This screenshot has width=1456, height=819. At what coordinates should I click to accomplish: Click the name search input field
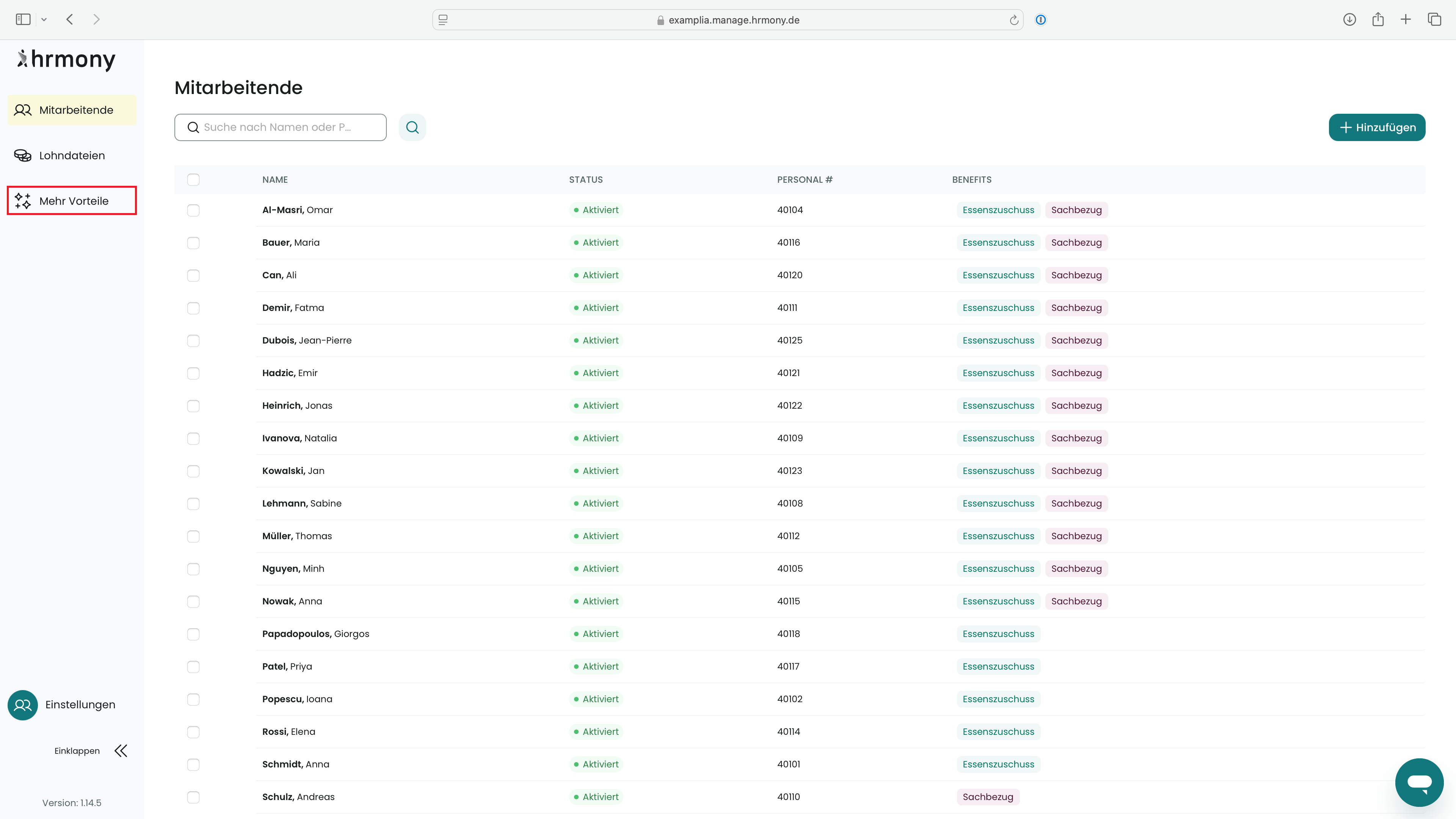(x=288, y=127)
